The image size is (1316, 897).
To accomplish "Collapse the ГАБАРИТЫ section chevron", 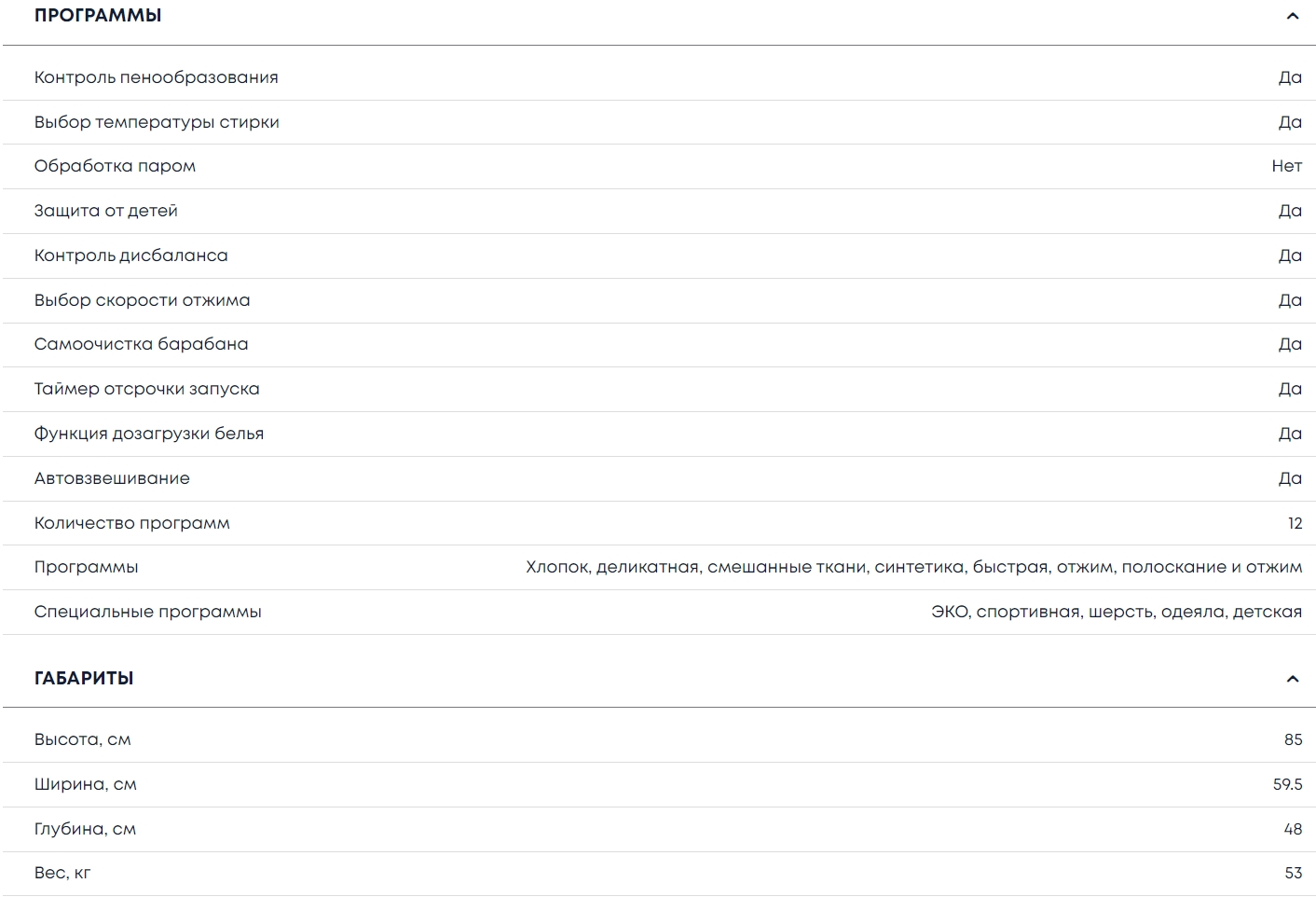I will [1292, 679].
